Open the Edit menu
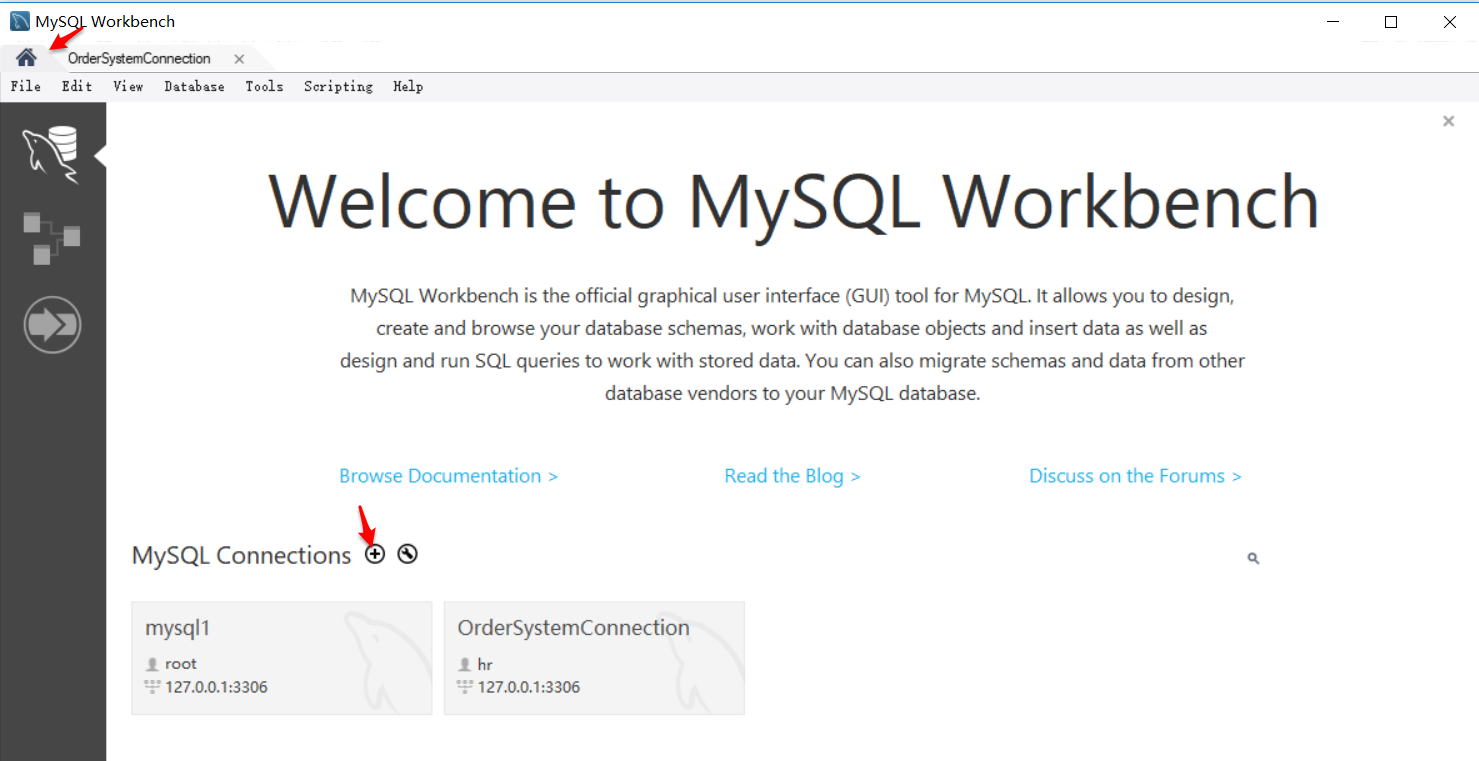 (x=77, y=87)
